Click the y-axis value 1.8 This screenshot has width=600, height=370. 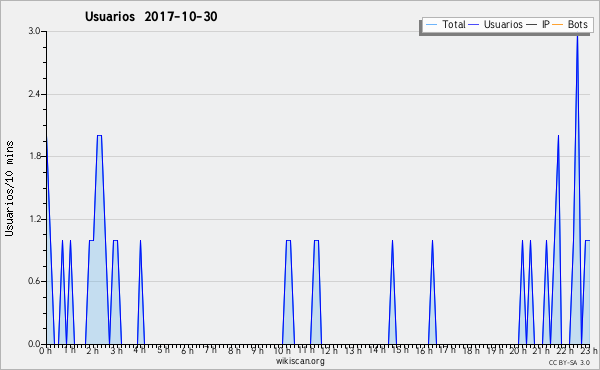(34, 156)
